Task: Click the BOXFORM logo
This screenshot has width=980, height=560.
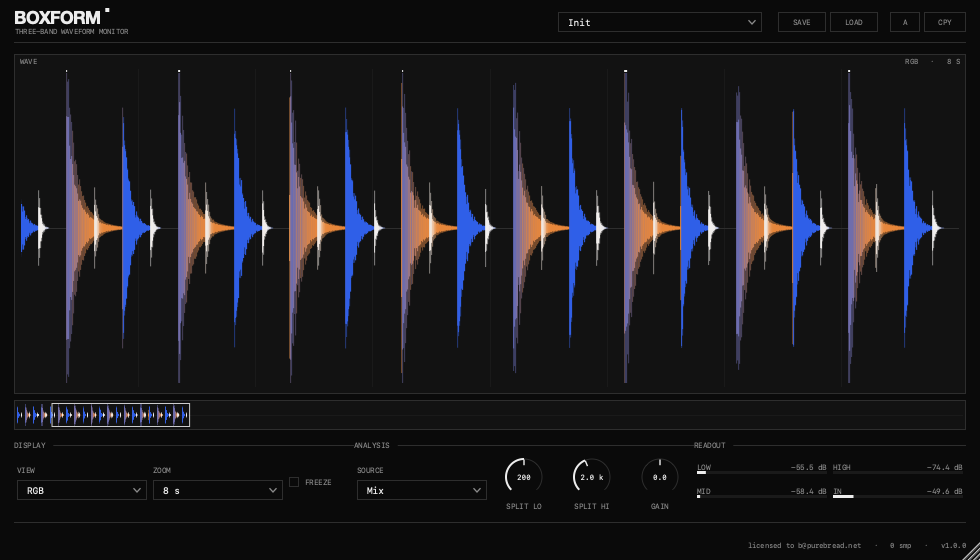Action: pos(62,17)
